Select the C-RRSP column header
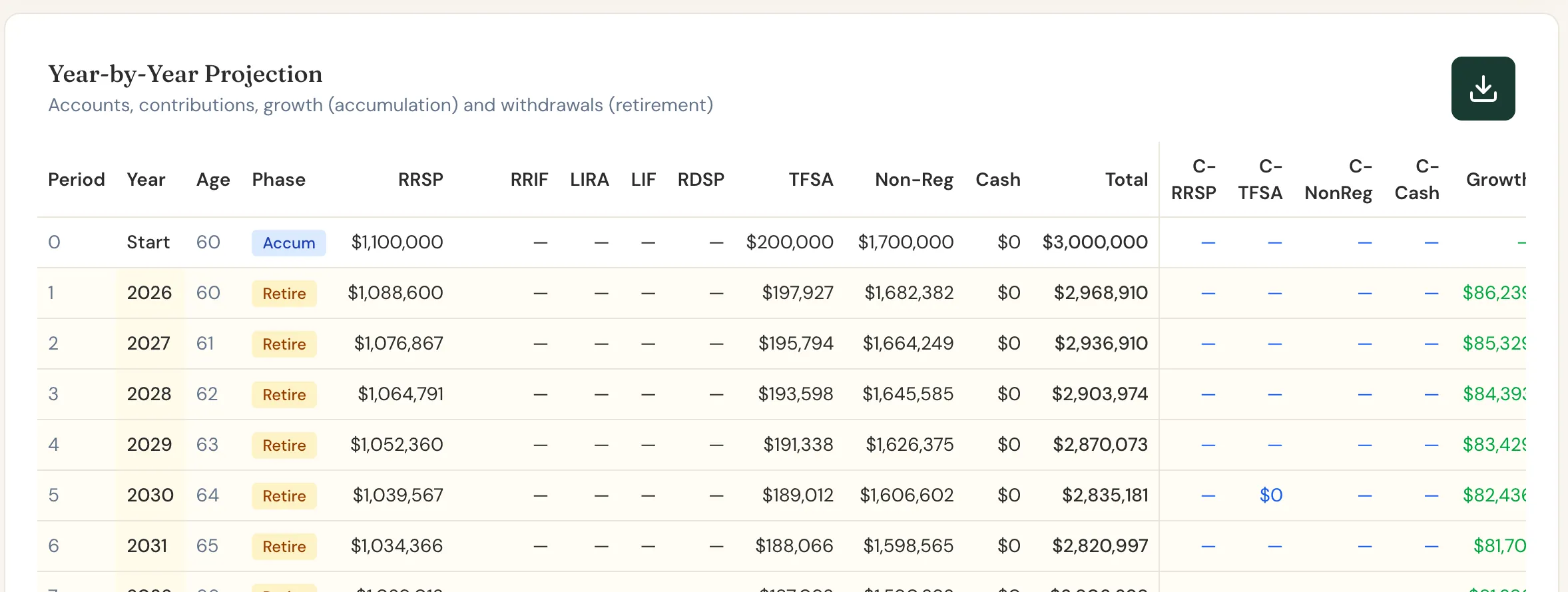 click(x=1194, y=180)
